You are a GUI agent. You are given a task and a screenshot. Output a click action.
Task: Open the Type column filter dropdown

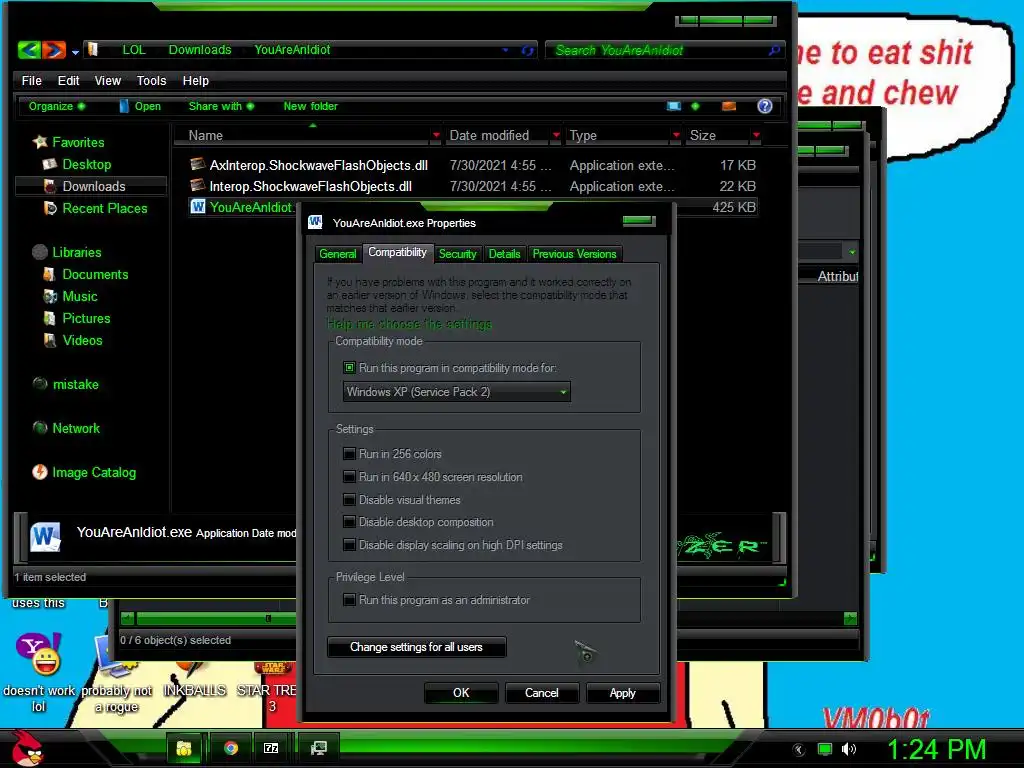676,135
